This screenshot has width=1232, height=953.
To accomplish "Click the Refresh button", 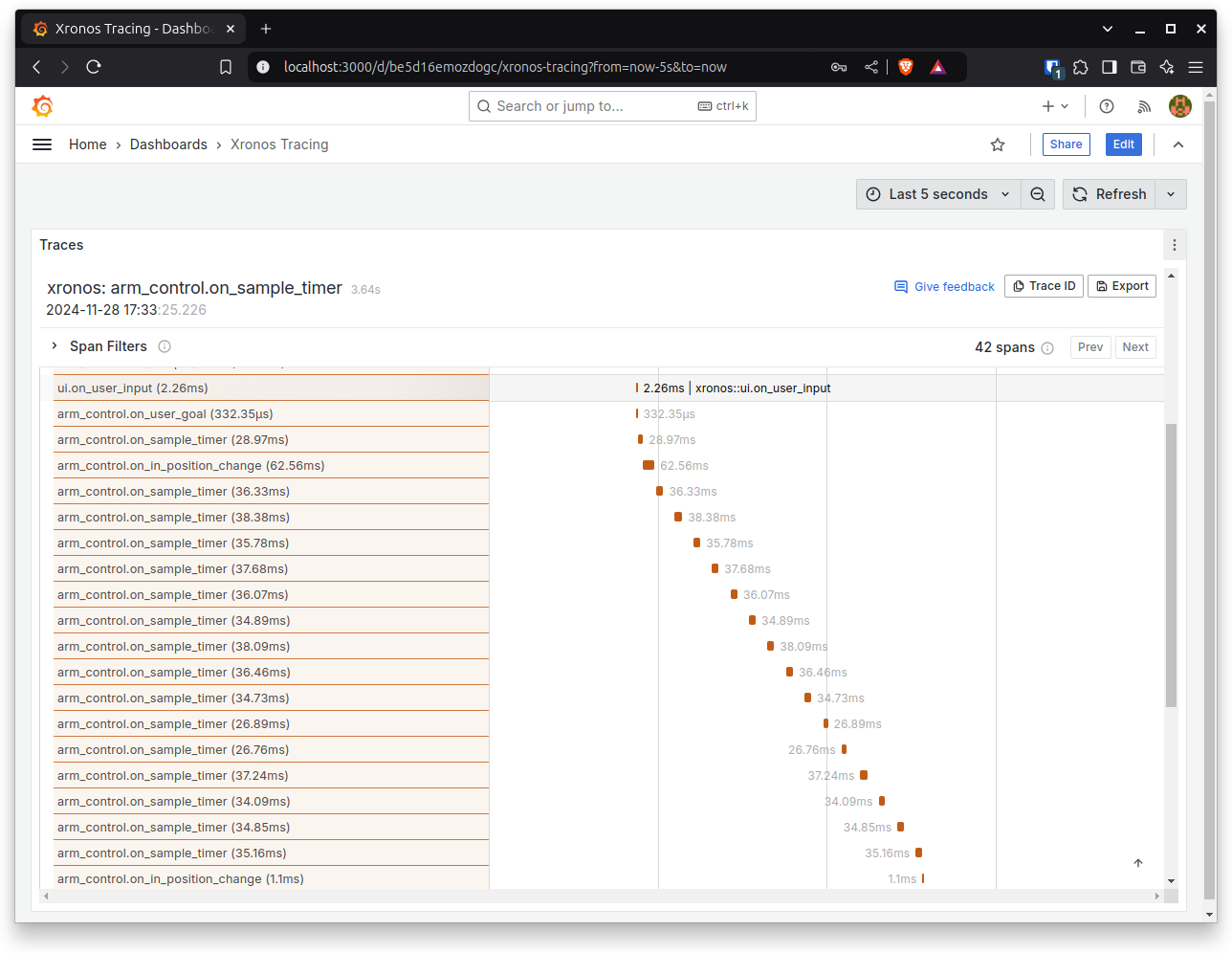I will 1110,194.
